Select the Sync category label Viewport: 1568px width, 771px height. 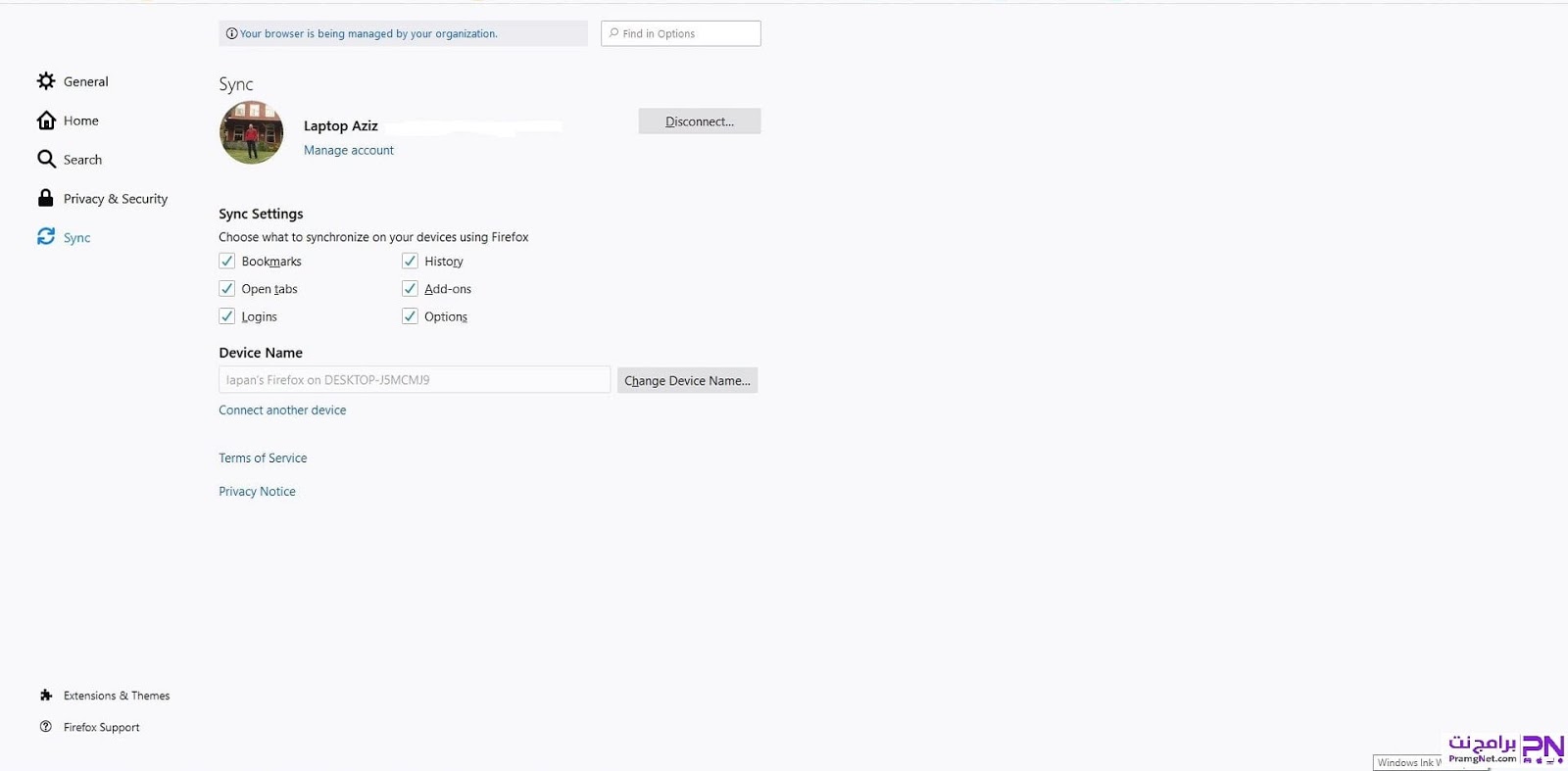[x=76, y=238]
